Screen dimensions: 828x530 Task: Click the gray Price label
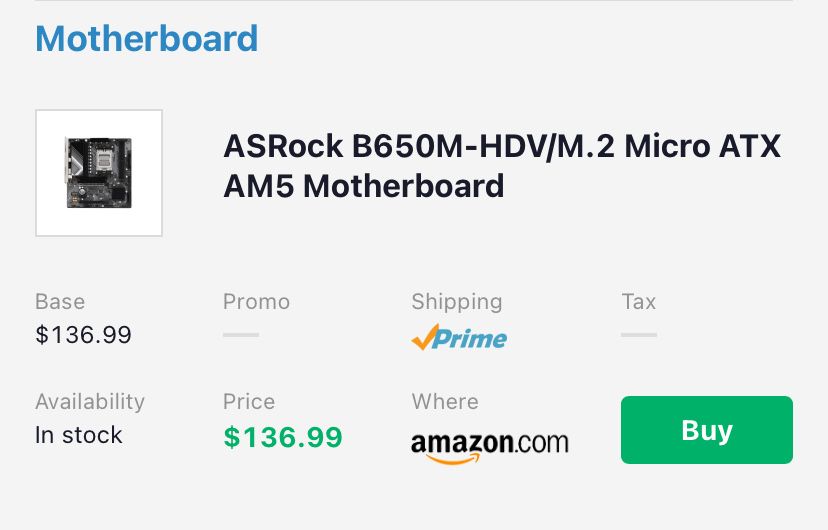(249, 402)
